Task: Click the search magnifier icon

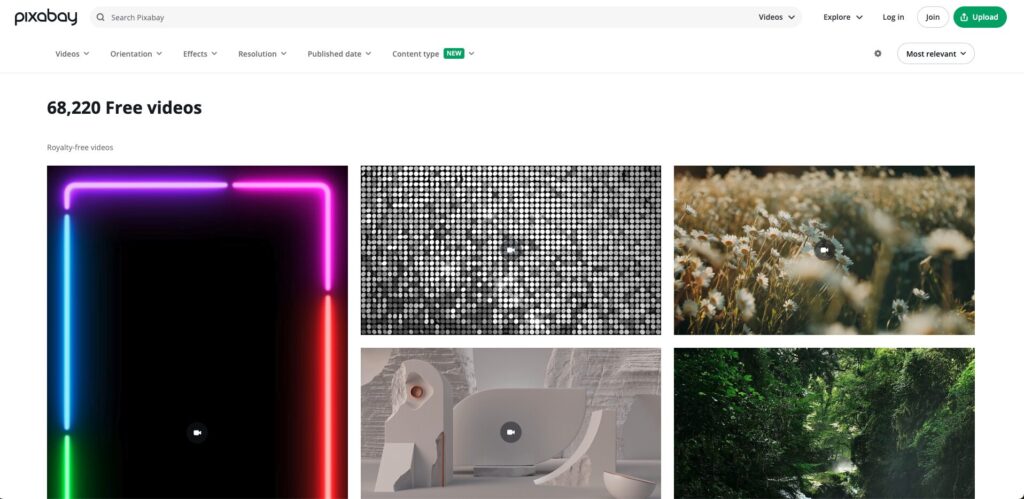Action: pos(101,18)
